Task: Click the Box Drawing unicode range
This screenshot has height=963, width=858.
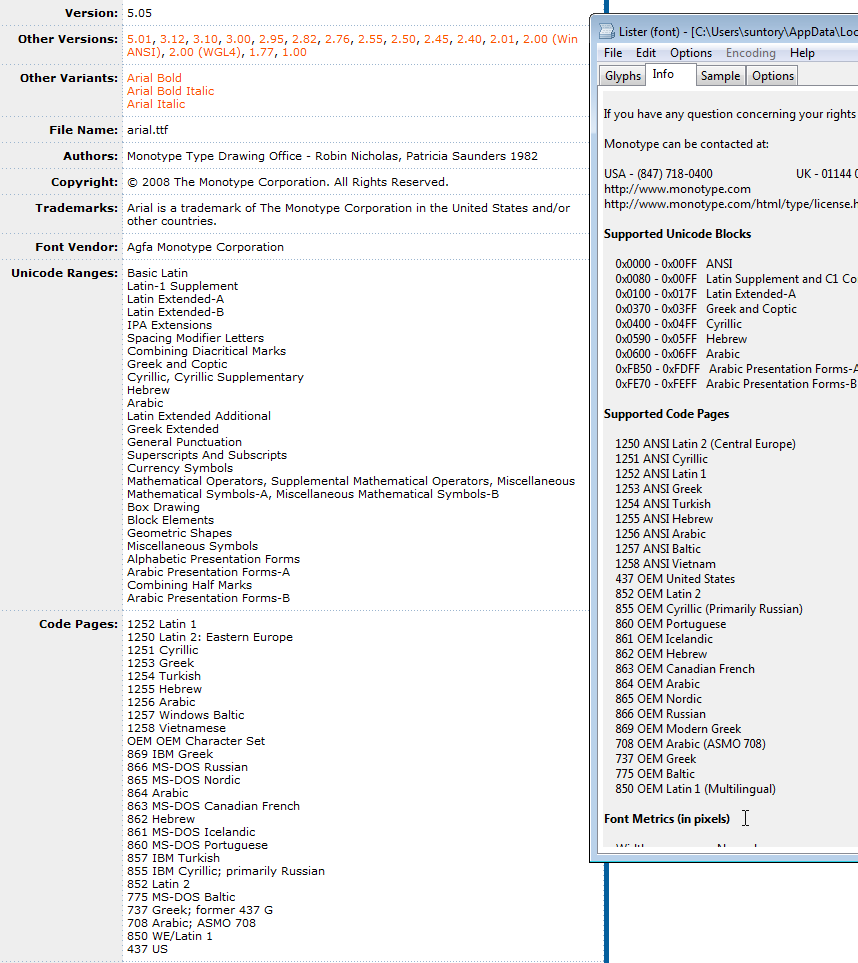Action: click(x=163, y=507)
